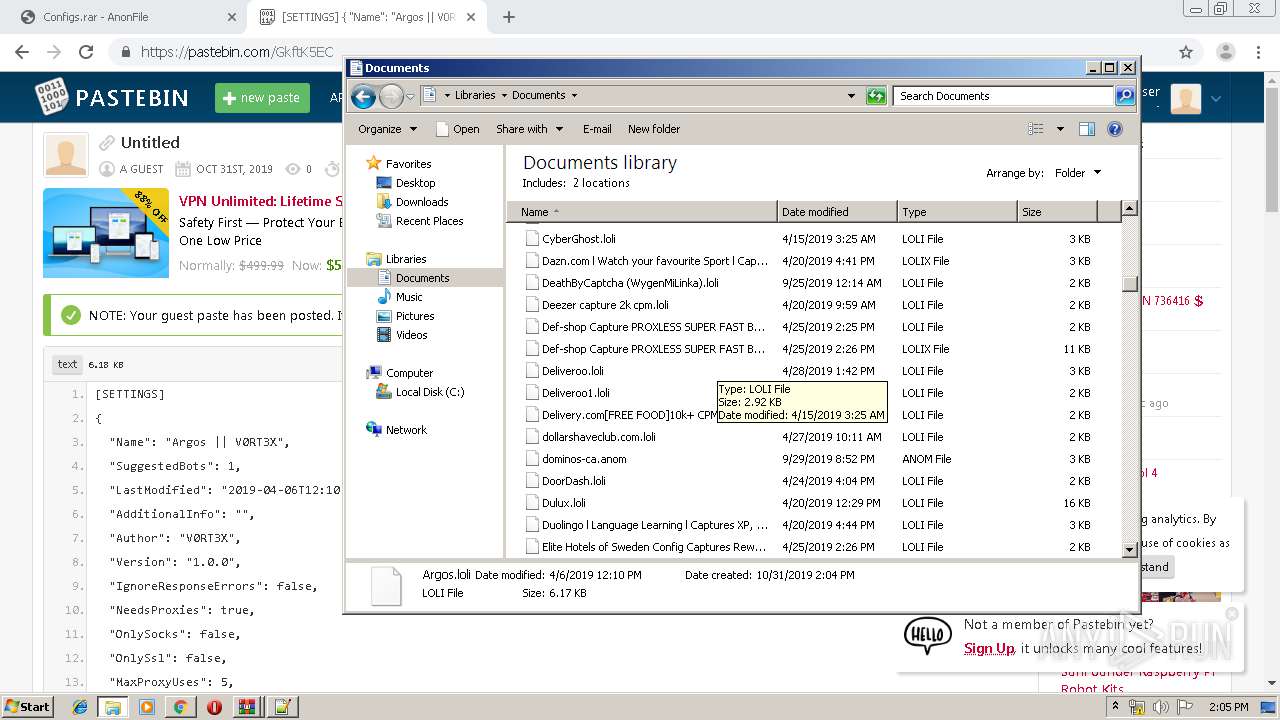Switch to the [SETTINGS] Pastebin tab

pos(367,17)
